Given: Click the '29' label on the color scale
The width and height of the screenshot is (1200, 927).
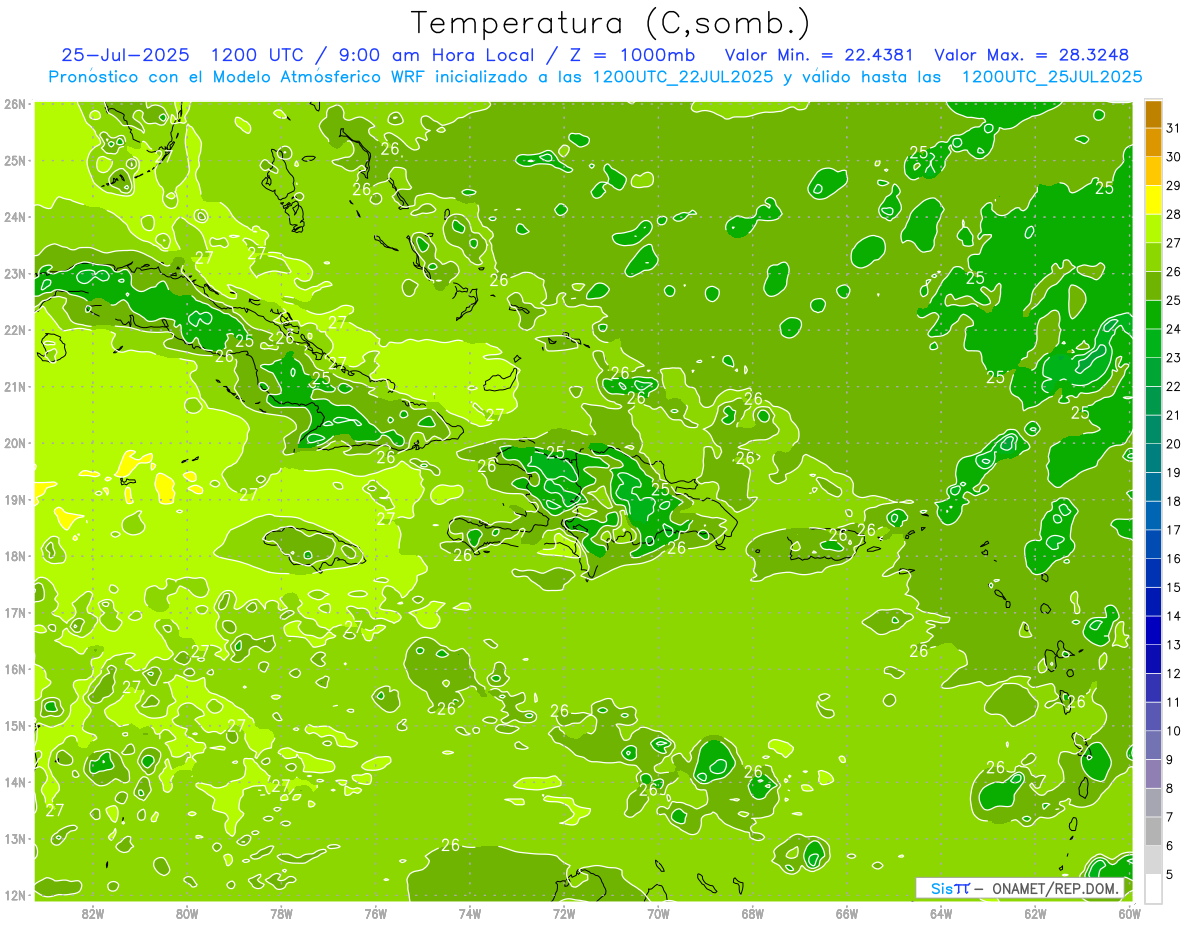Looking at the screenshot, I should (1173, 185).
